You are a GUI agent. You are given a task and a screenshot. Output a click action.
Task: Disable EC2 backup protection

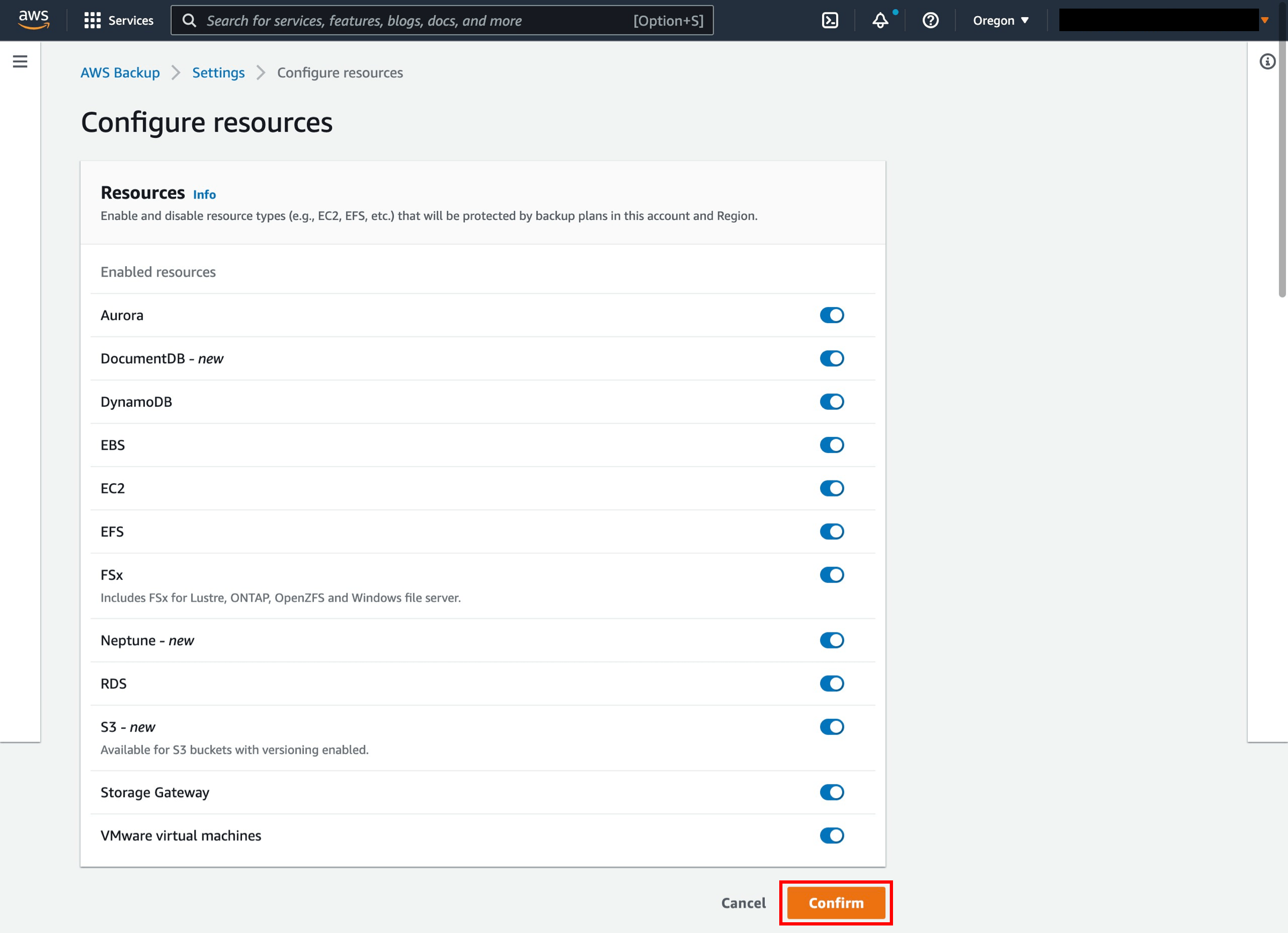pyautogui.click(x=833, y=488)
